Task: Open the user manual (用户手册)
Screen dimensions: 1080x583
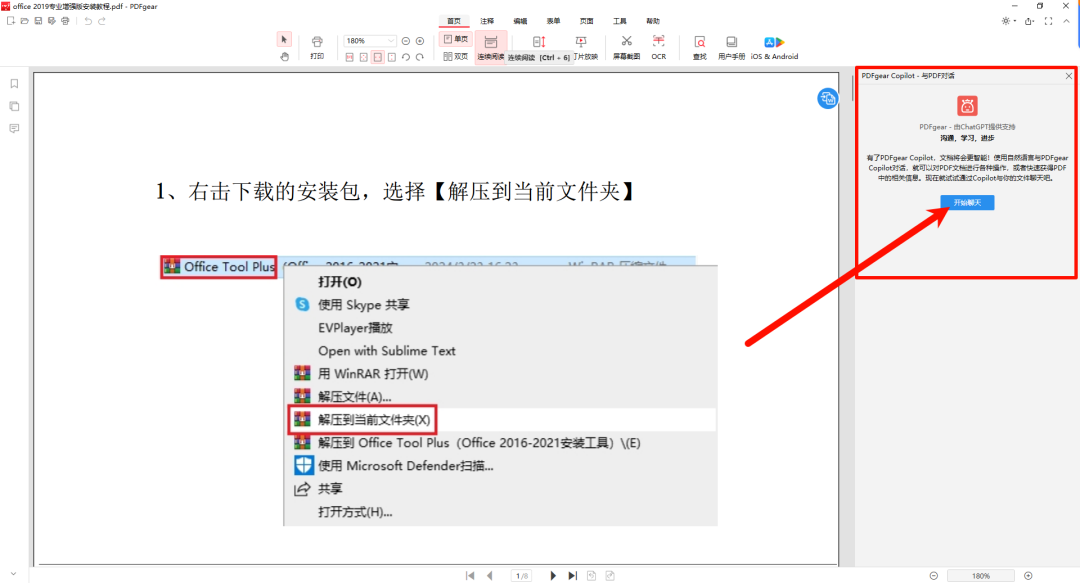Action: click(x=730, y=44)
